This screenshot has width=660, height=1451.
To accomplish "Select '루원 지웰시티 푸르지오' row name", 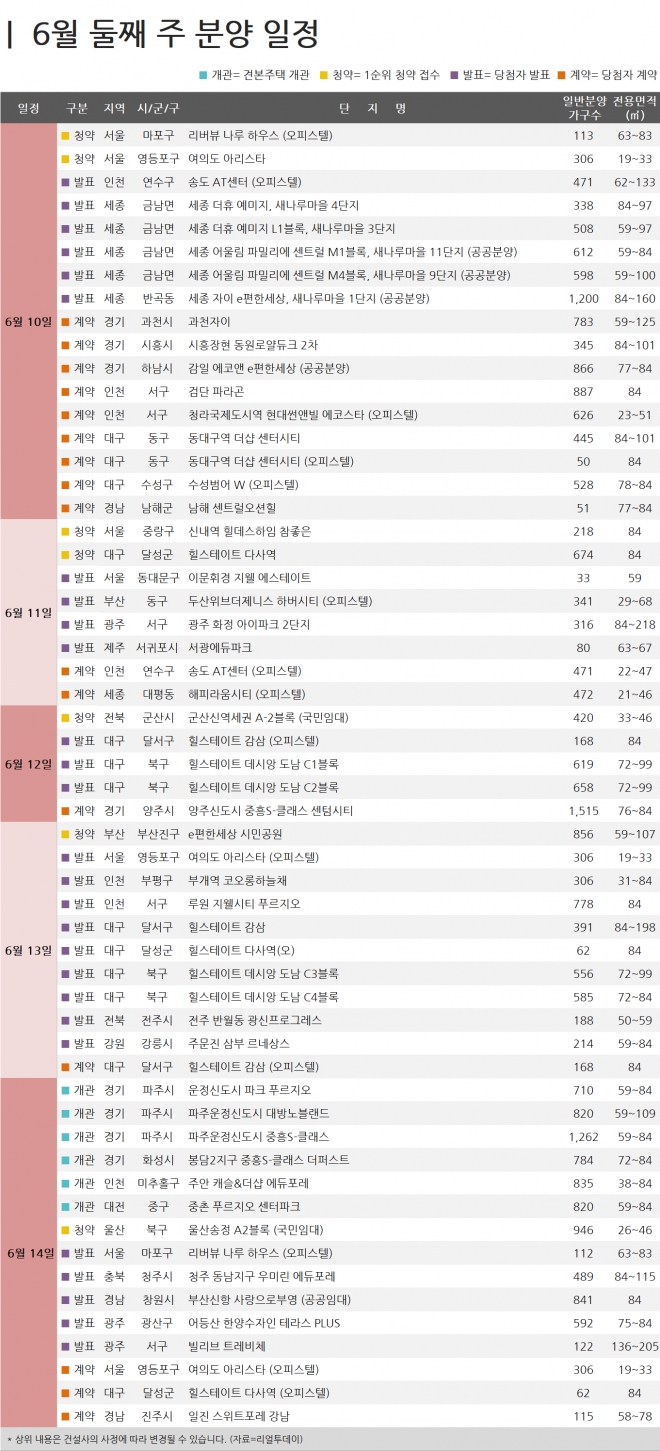I will click(243, 903).
